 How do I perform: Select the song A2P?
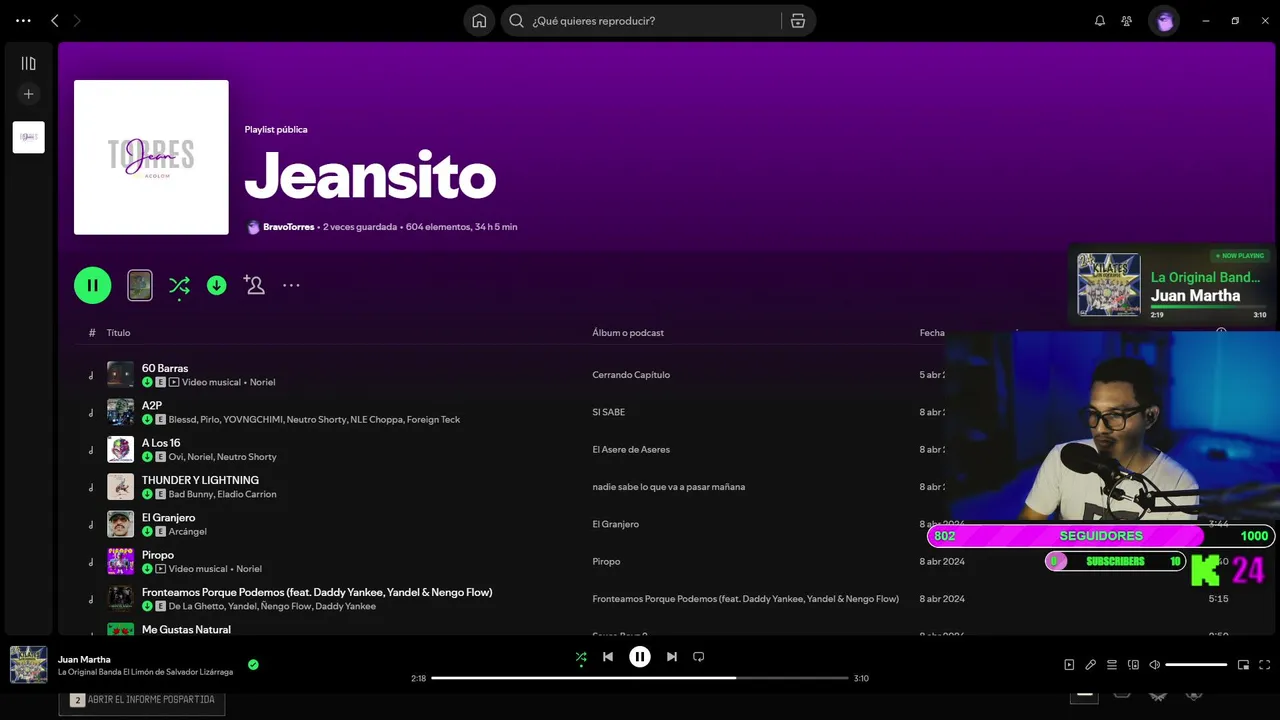point(152,405)
